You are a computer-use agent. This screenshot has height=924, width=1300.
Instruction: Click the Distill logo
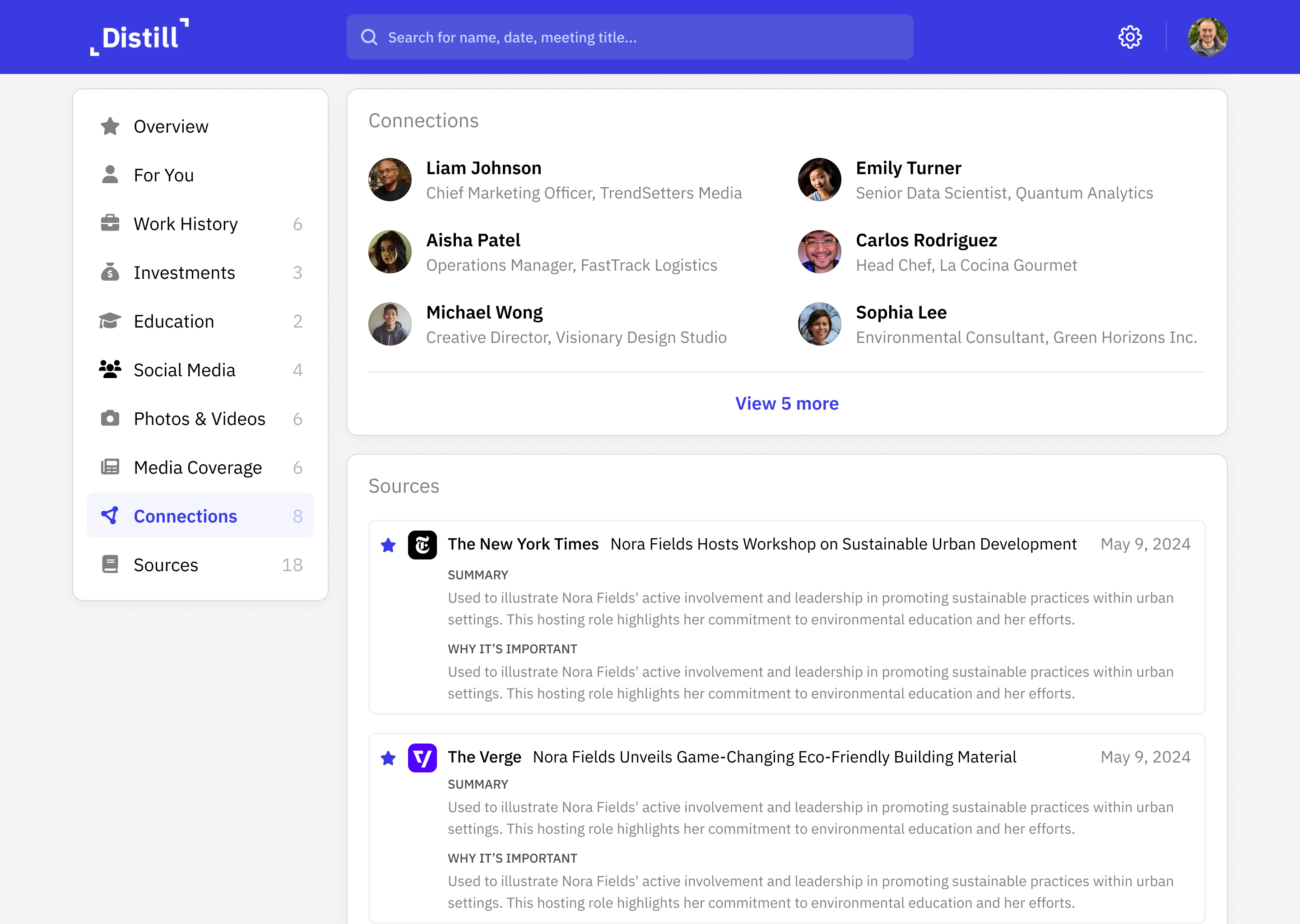click(x=139, y=37)
